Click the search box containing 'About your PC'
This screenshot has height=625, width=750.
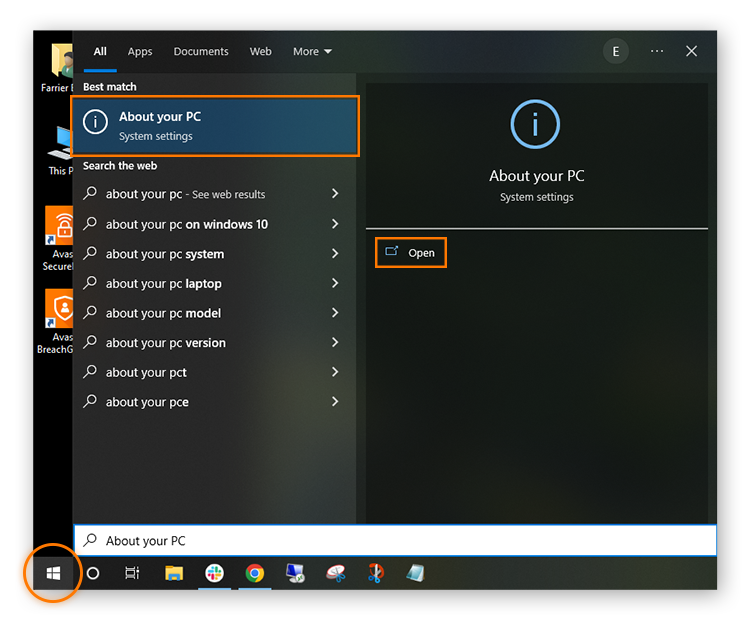click(x=395, y=541)
